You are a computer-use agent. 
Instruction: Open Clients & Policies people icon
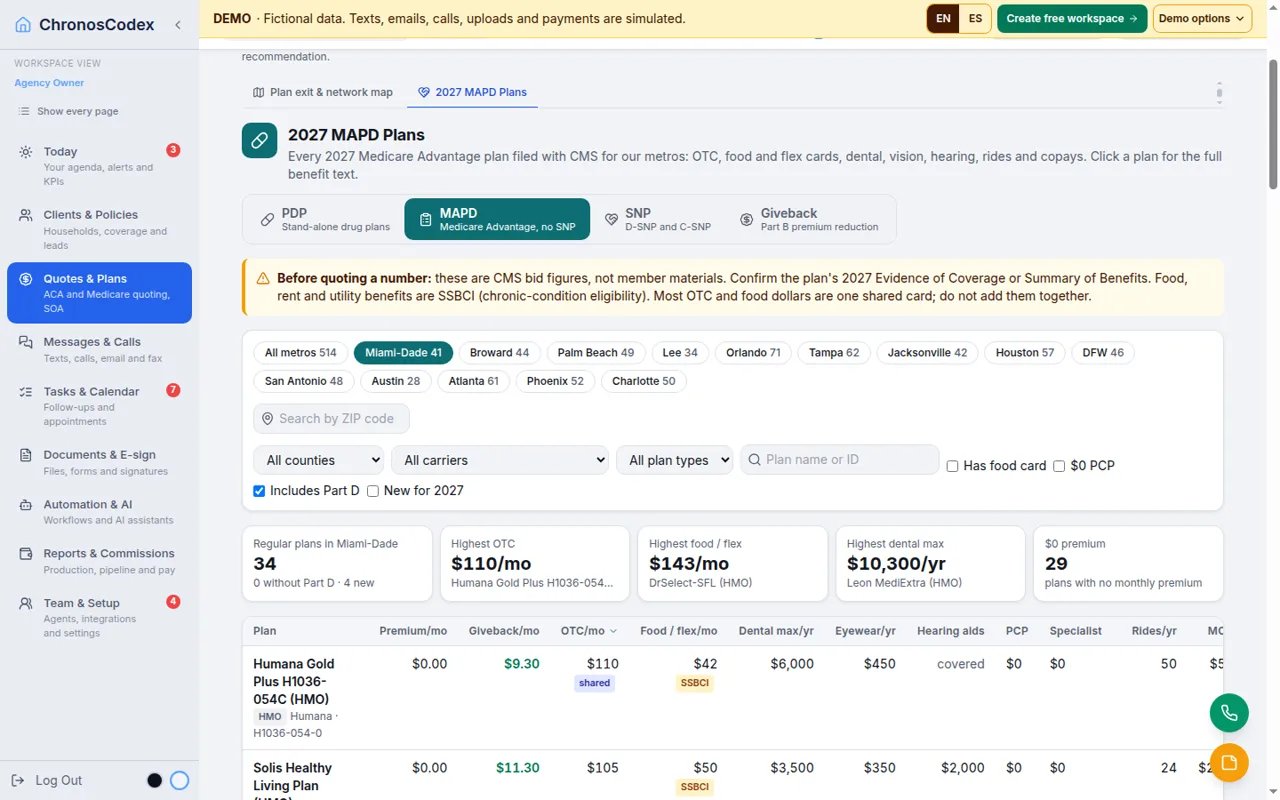26,215
